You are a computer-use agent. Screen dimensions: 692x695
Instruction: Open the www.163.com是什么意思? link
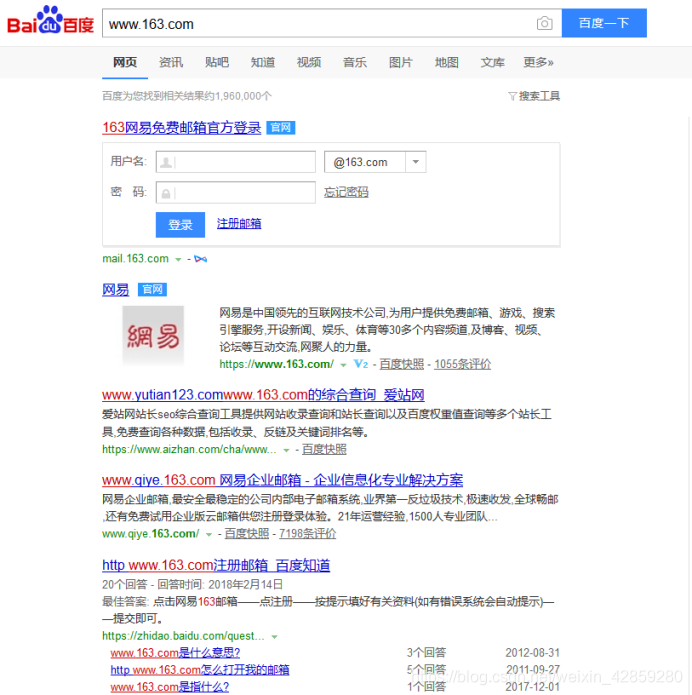pyautogui.click(x=176, y=653)
